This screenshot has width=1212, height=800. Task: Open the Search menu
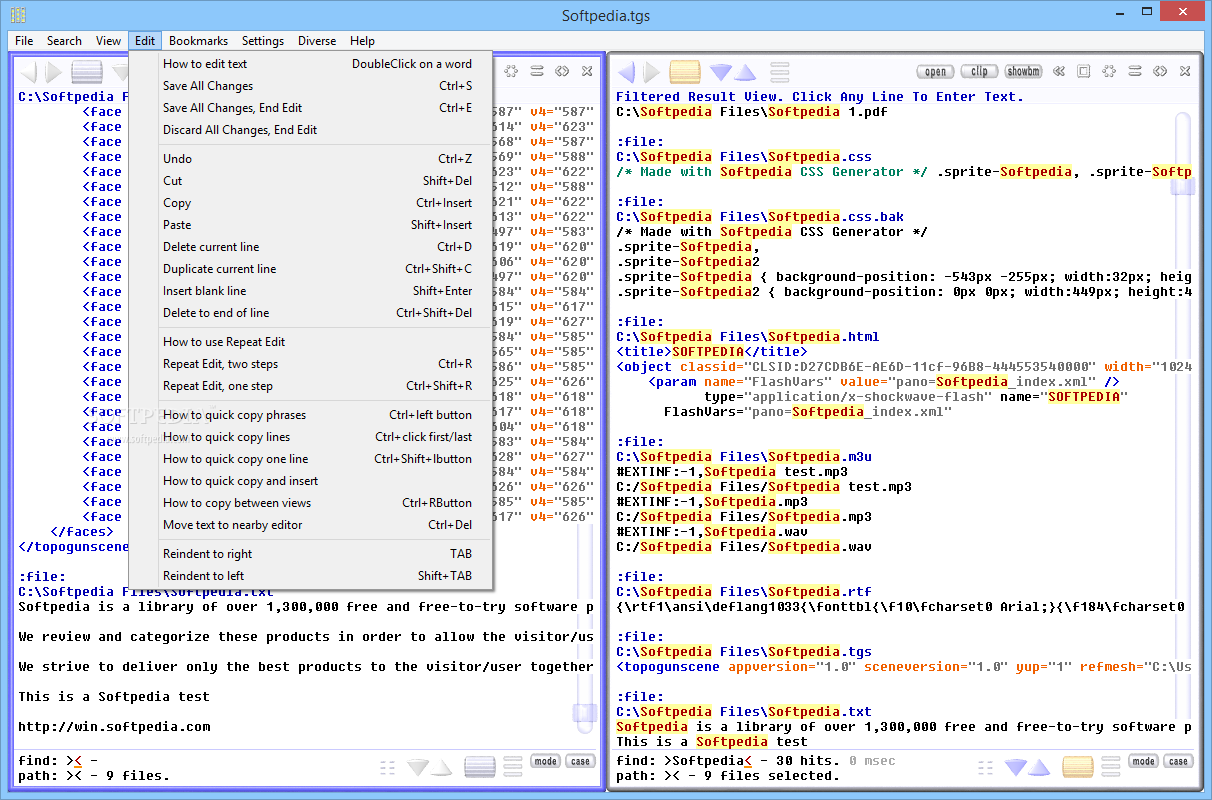click(x=64, y=41)
